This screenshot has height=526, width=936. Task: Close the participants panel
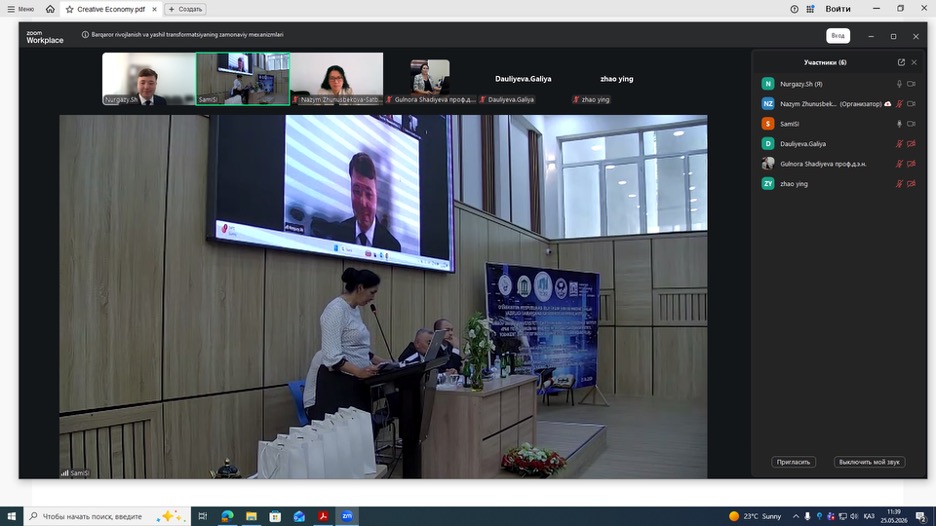tap(914, 62)
